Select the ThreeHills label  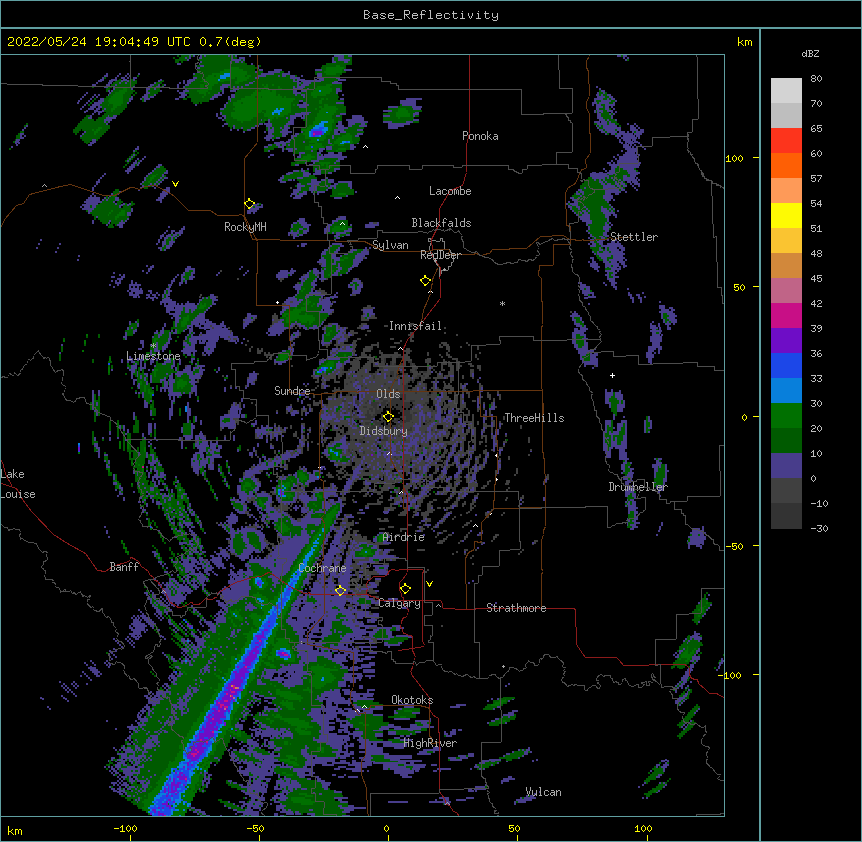(534, 418)
